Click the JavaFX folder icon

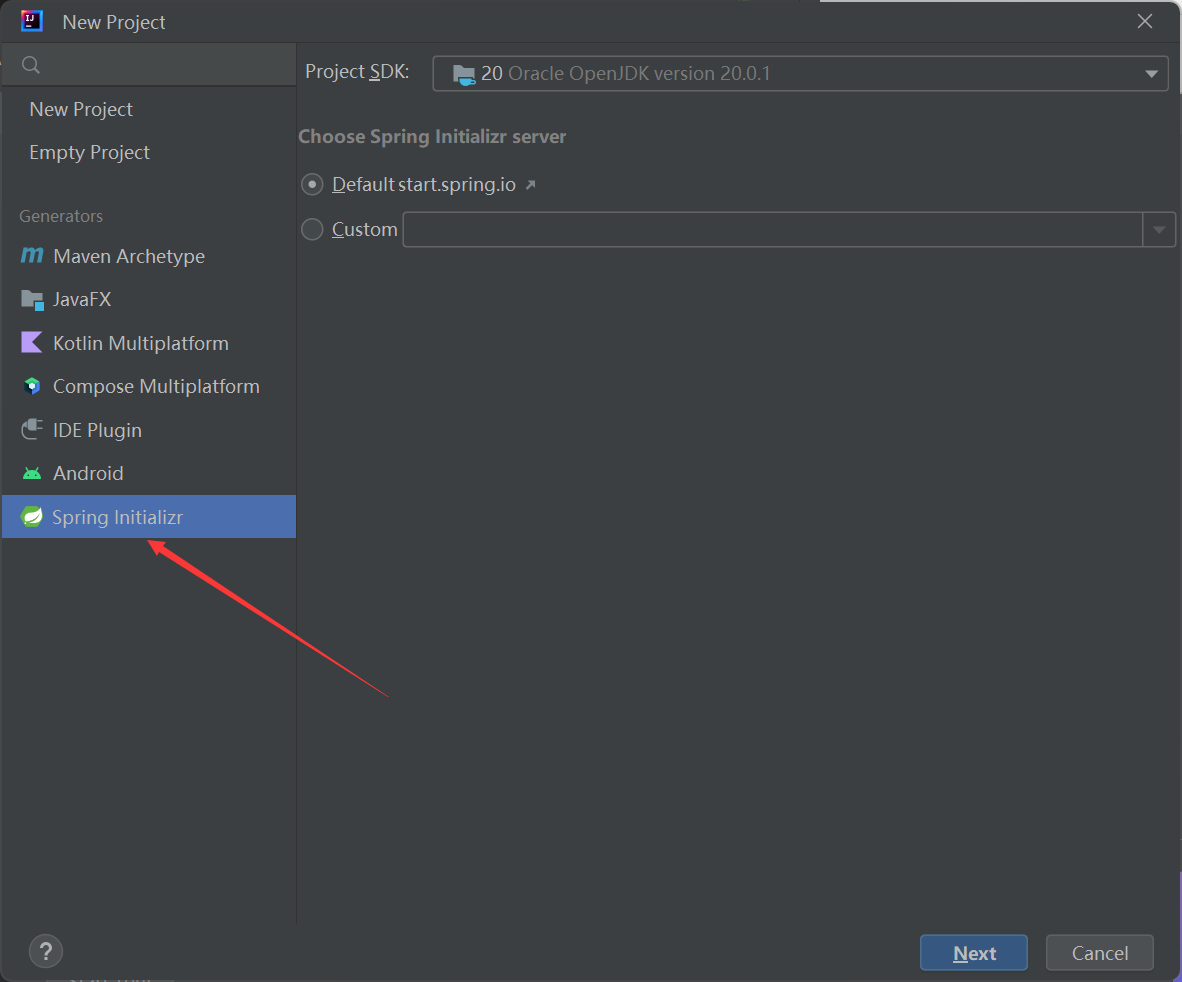(32, 300)
